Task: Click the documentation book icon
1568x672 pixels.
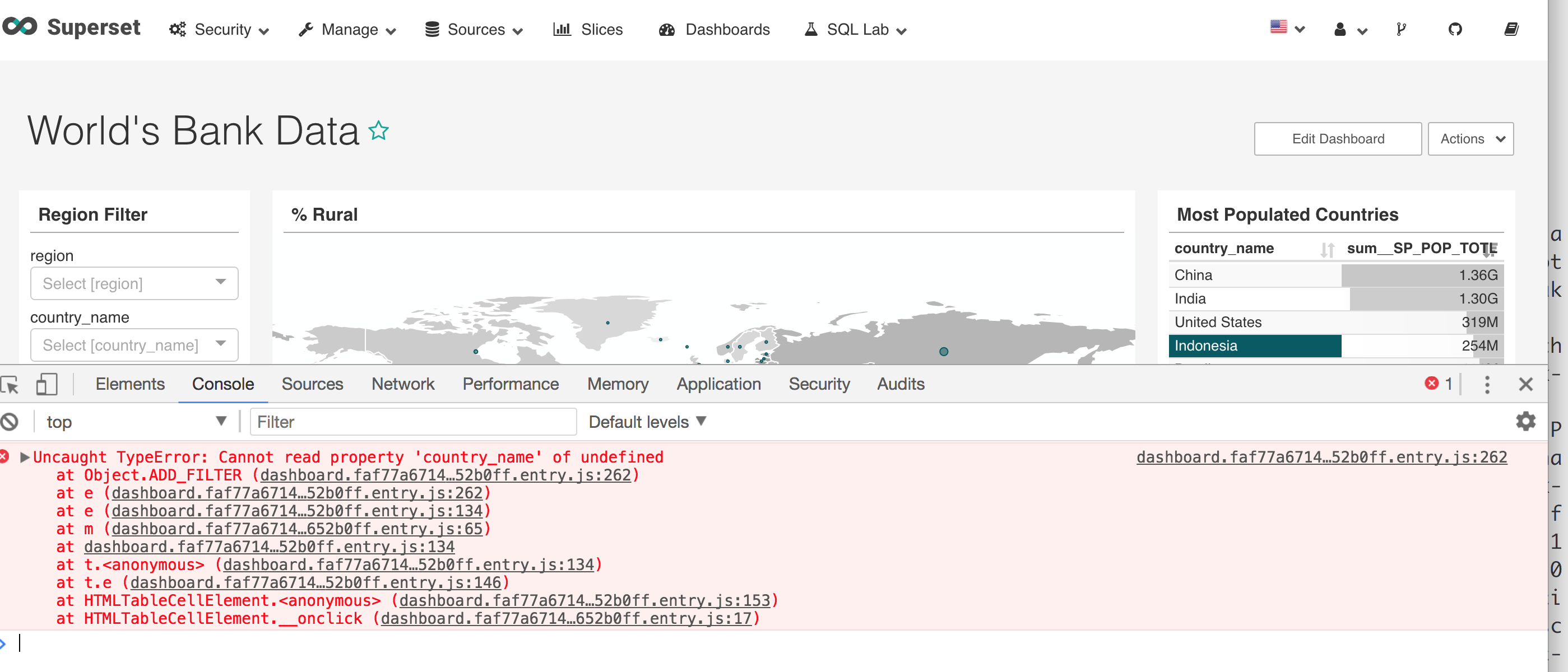Action: (1513, 29)
